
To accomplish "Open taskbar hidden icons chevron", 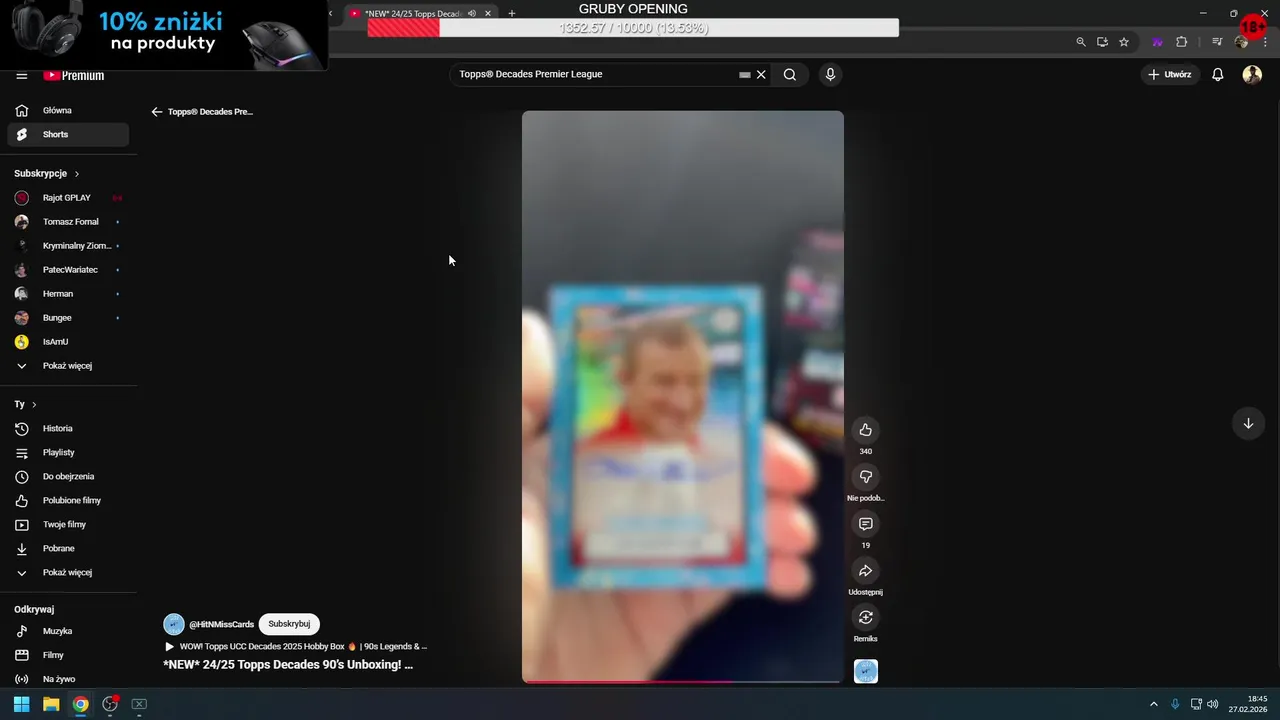I will [x=1153, y=704].
